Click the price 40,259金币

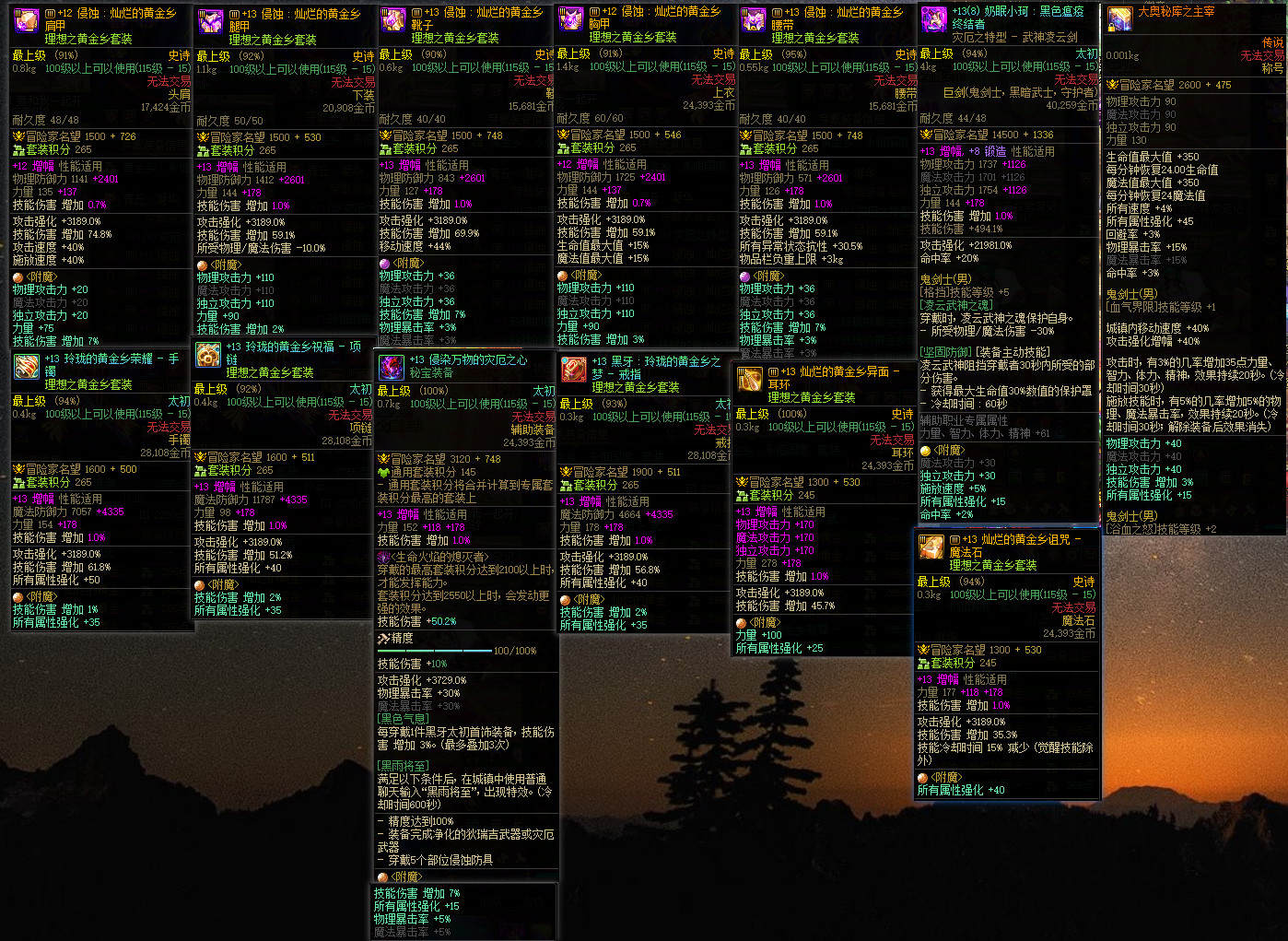(x=1073, y=105)
